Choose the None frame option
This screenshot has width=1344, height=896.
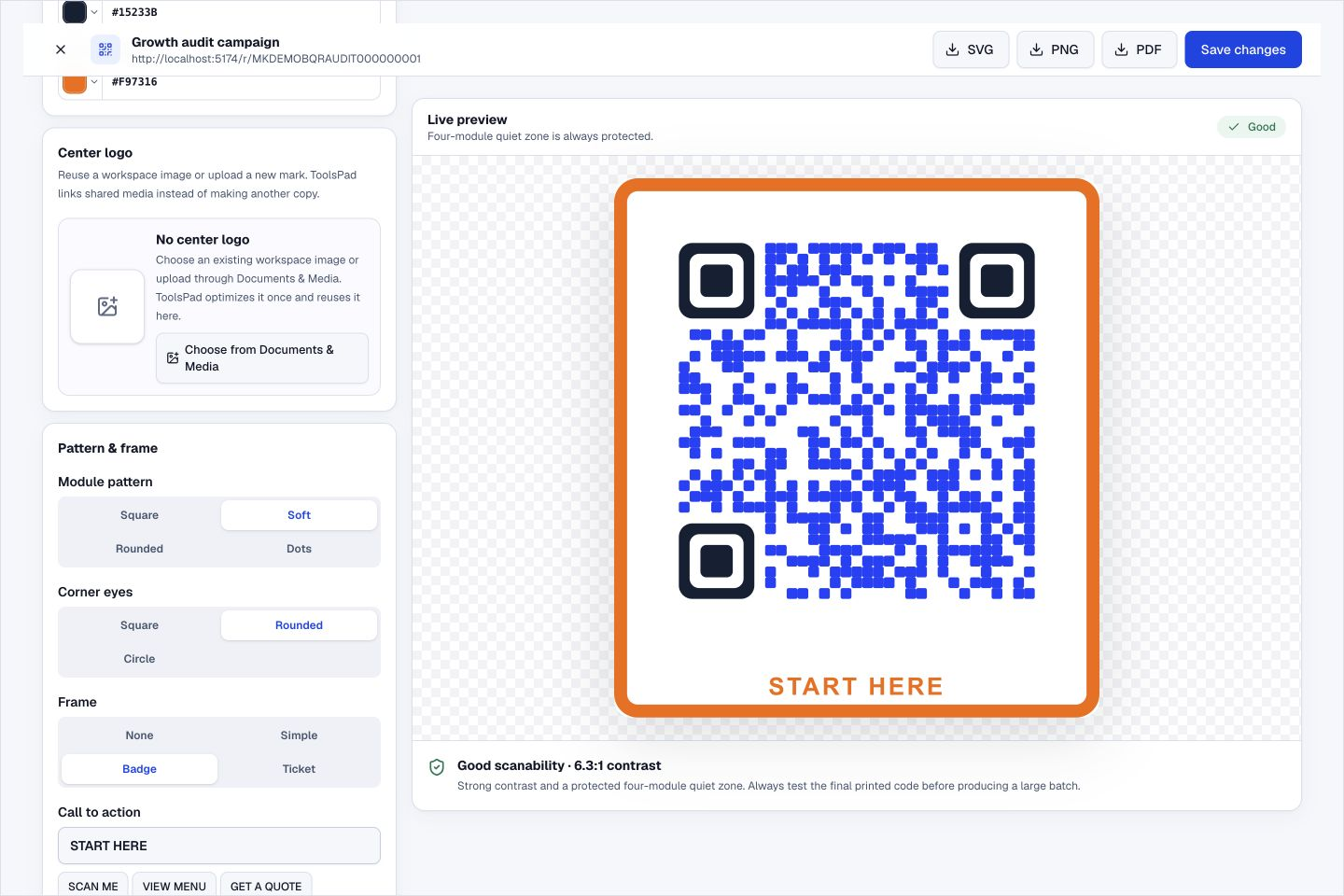click(x=139, y=735)
